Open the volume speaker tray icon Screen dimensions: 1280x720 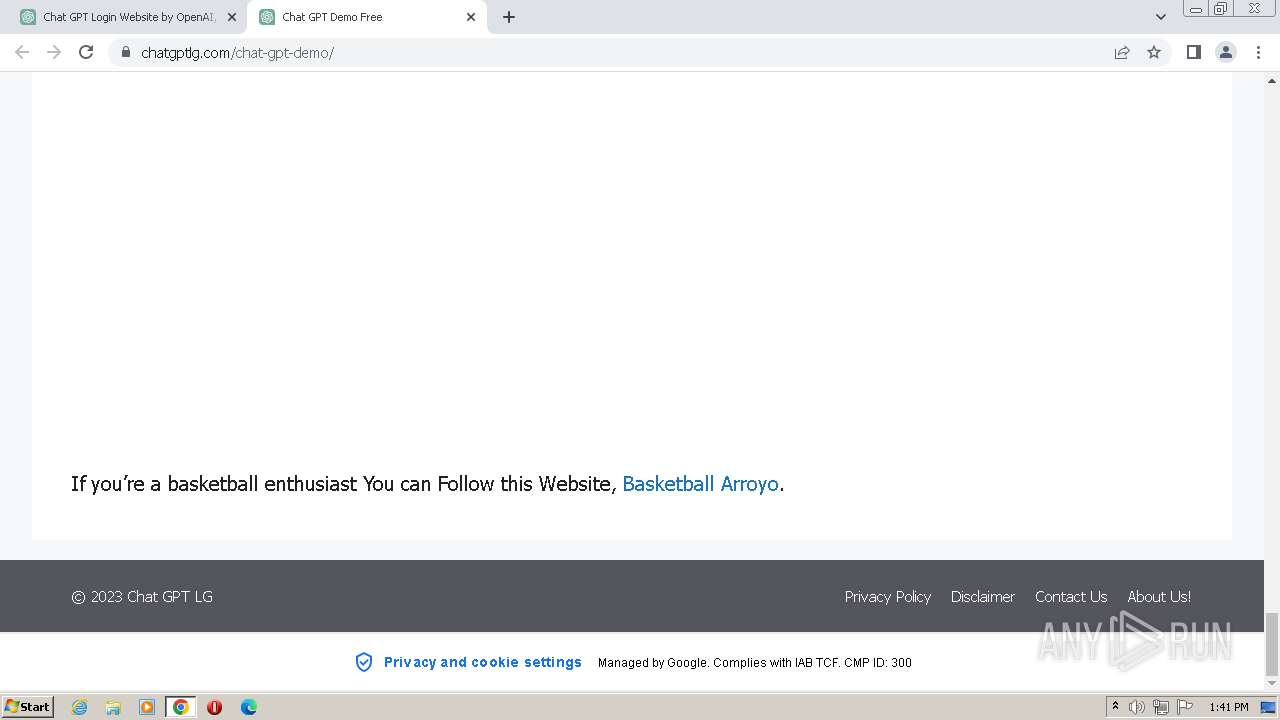[1137, 707]
